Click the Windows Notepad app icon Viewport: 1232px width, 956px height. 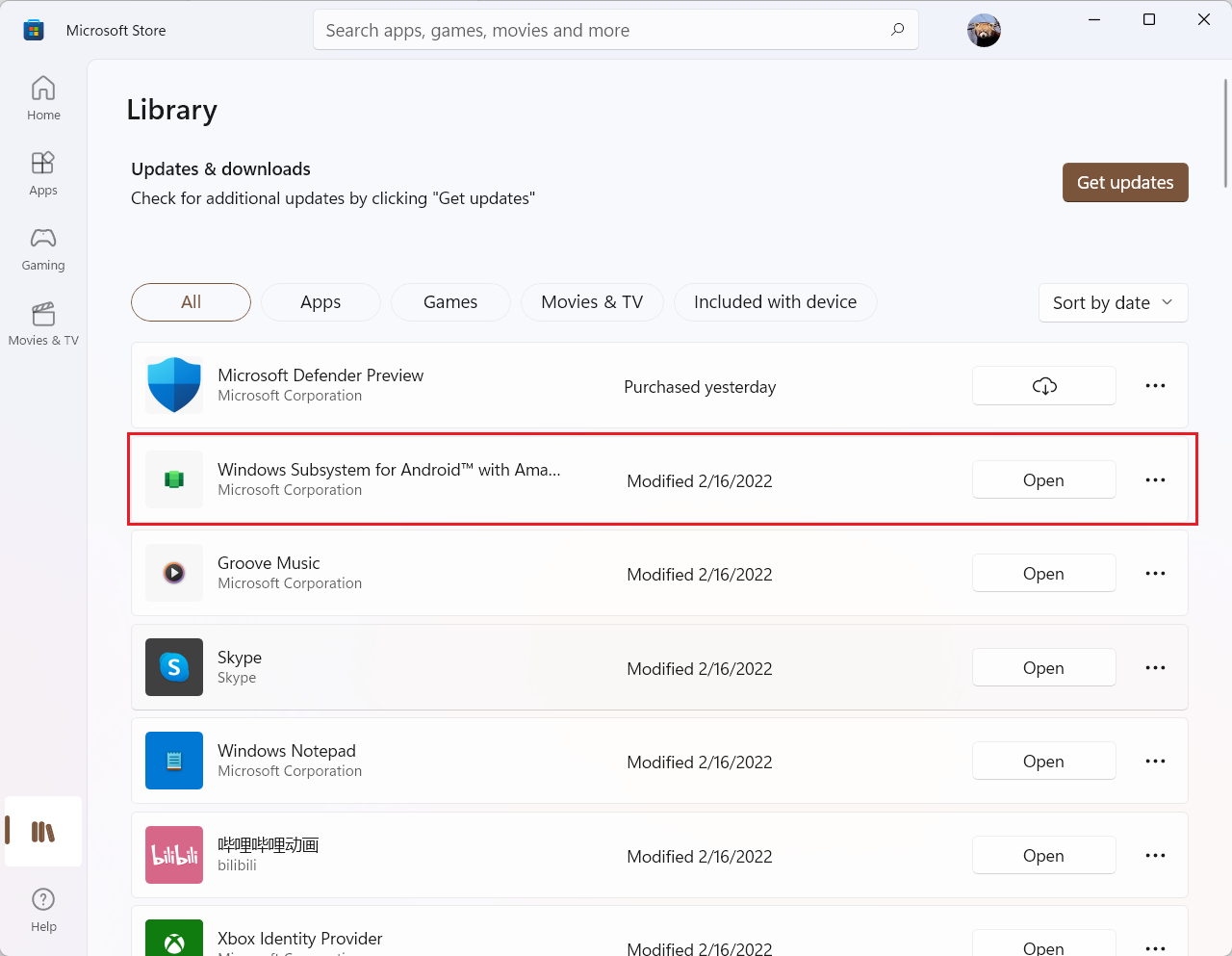(174, 761)
